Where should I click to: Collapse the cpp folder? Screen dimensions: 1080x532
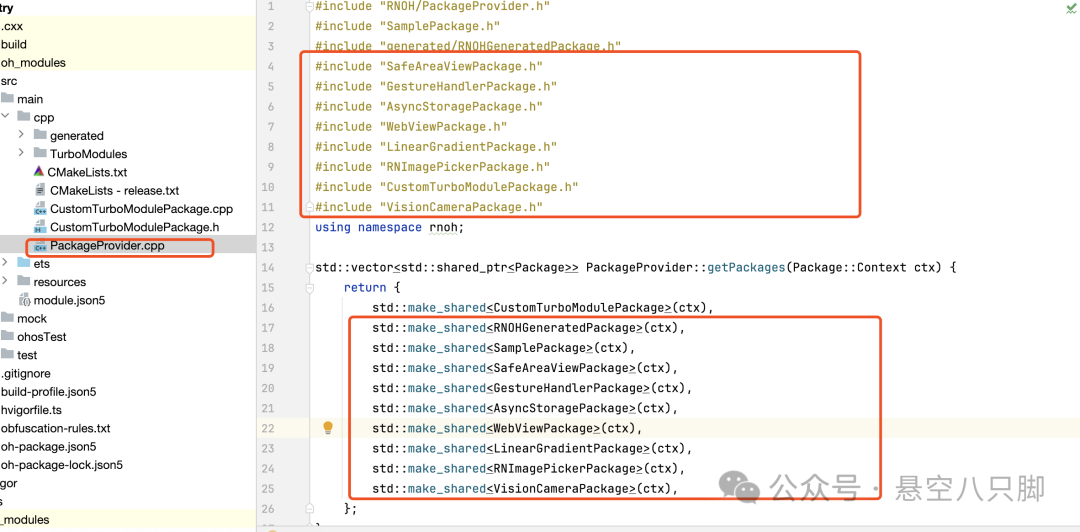(x=5, y=117)
